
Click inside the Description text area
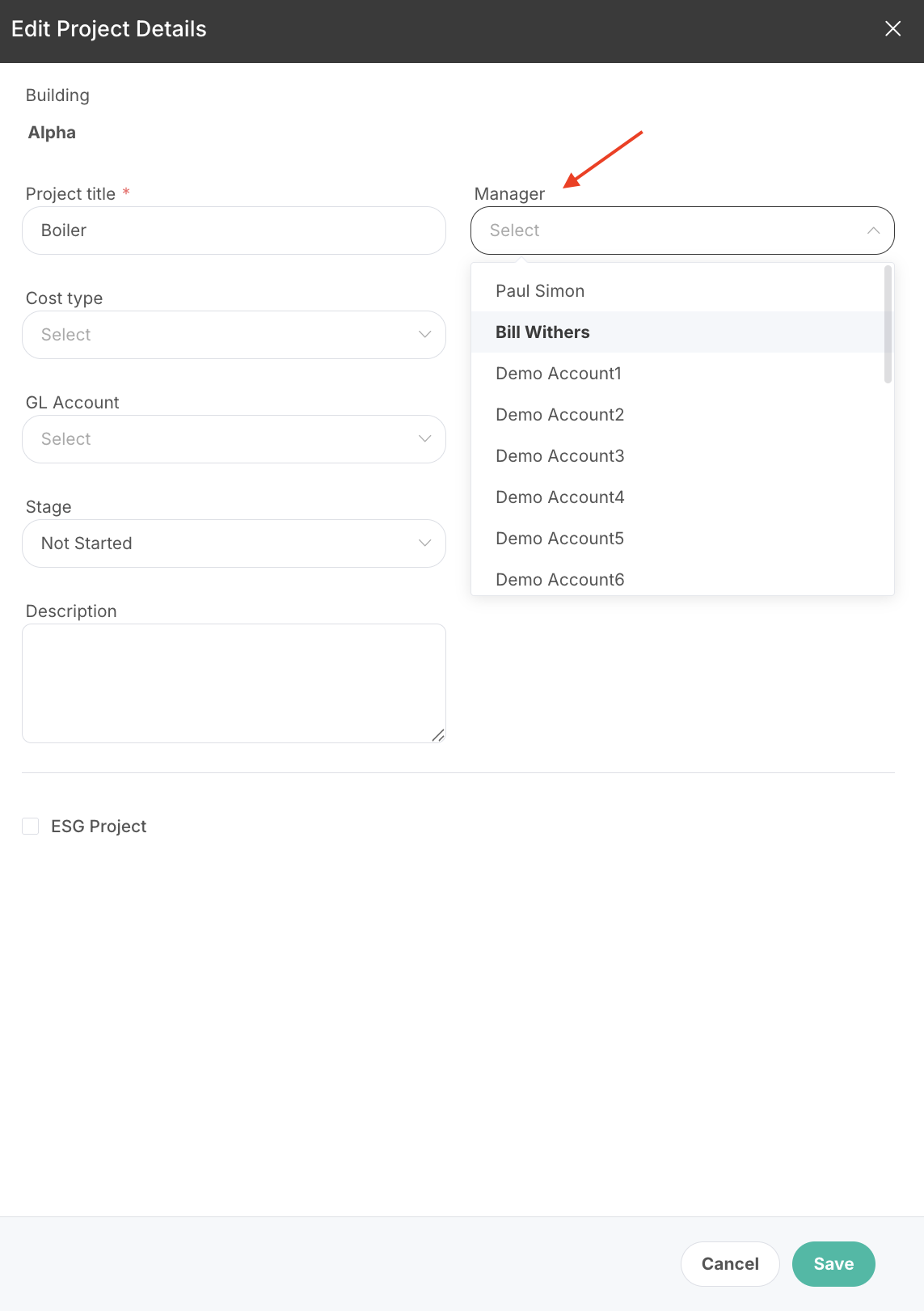click(x=234, y=683)
